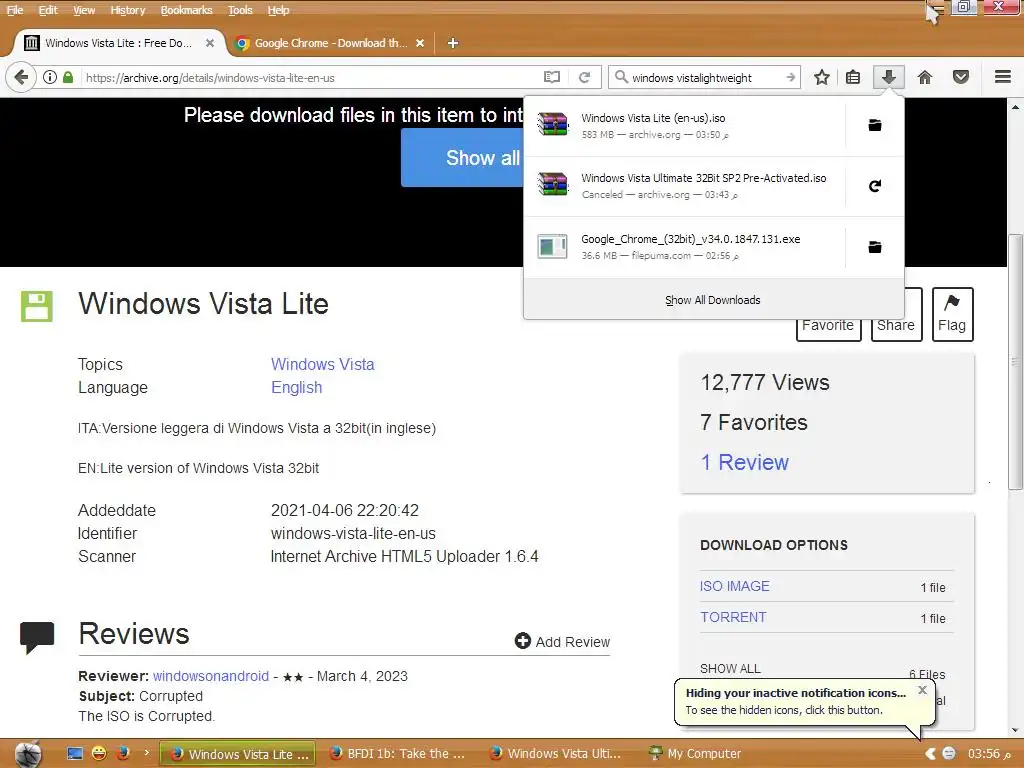Open a new tab
The width and height of the screenshot is (1024, 768).
point(453,43)
